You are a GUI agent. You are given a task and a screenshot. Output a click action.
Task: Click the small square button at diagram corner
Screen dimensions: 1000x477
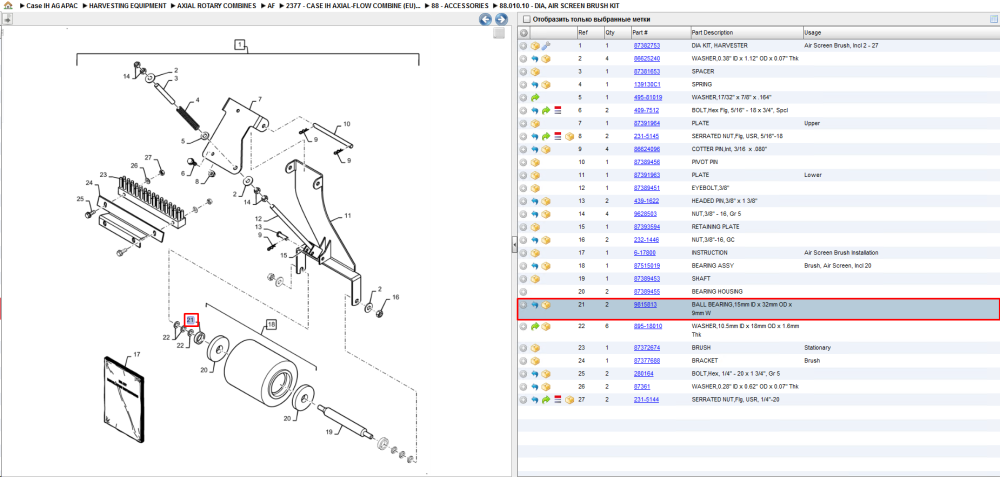pyautogui.click(x=499, y=33)
